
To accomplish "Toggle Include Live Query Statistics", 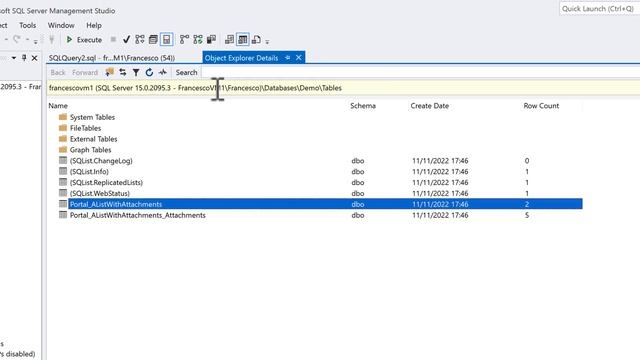I will point(198,40).
